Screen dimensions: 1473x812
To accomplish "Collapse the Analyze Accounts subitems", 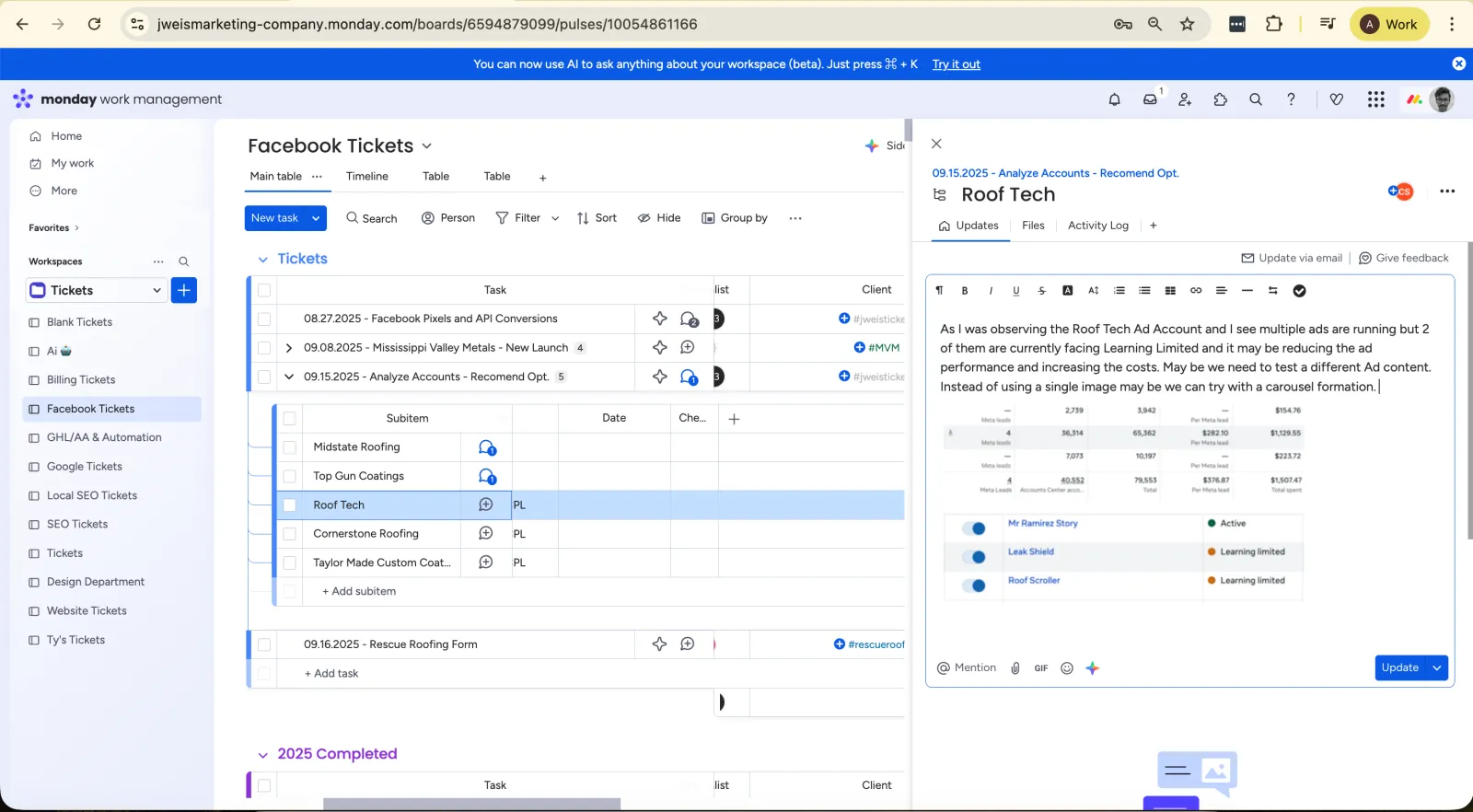I will click(289, 377).
